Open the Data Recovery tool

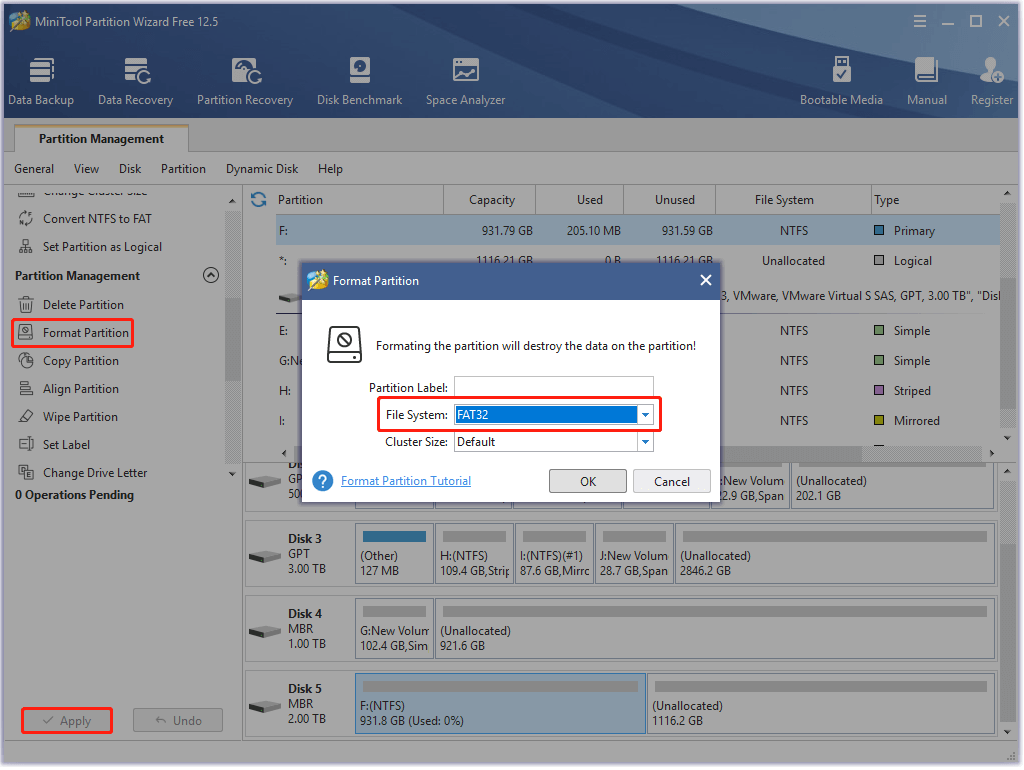135,79
